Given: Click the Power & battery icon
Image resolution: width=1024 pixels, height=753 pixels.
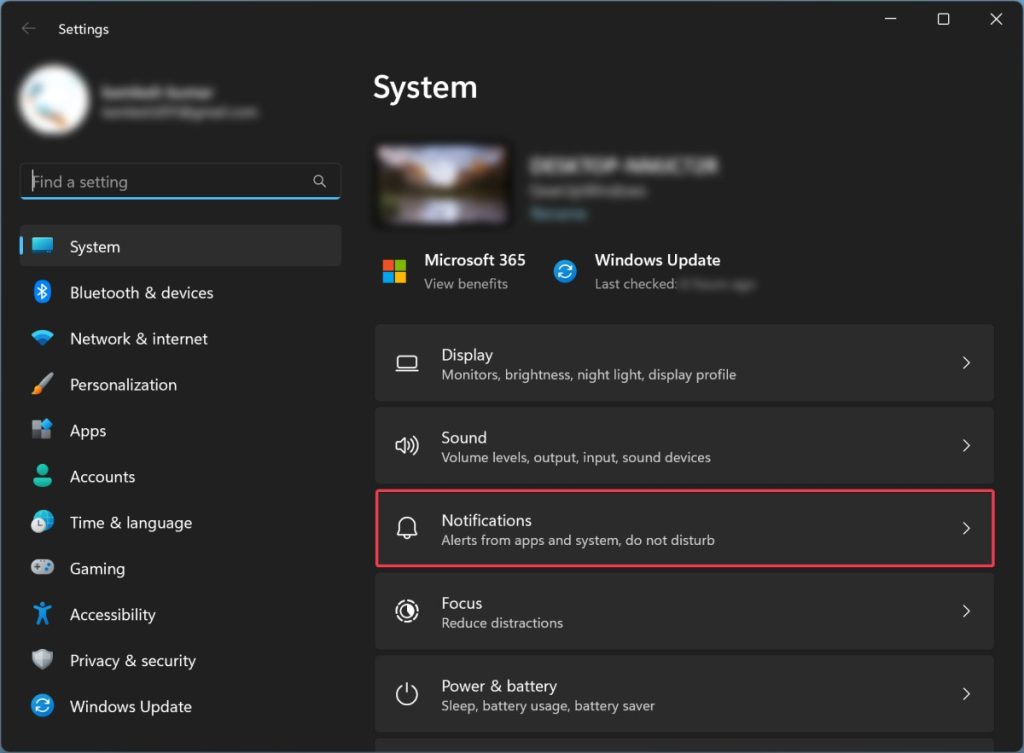Looking at the screenshot, I should click(406, 693).
